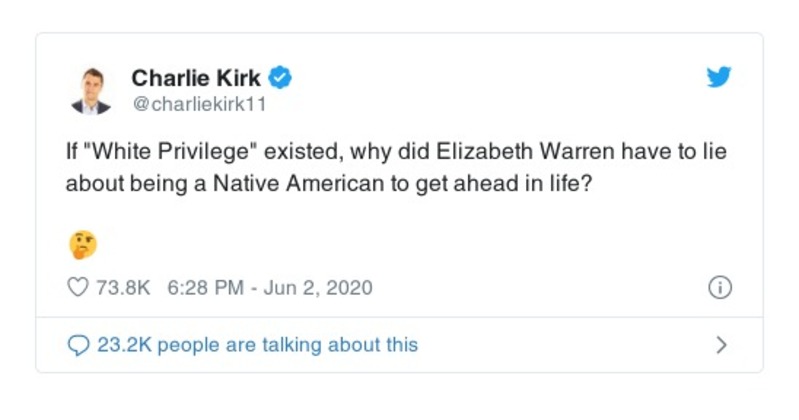Click the blue verified badge
Screen dimensions: 799x420
click(x=281, y=78)
